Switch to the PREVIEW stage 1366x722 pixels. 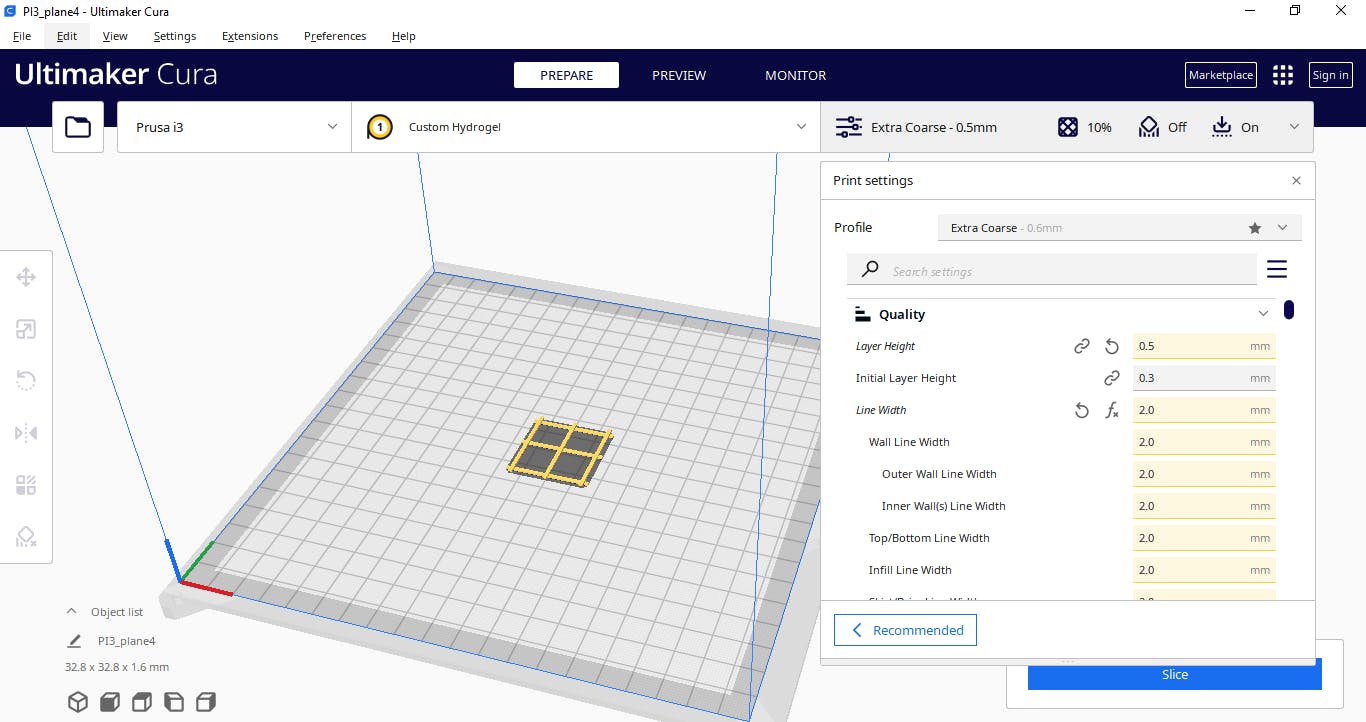point(679,75)
